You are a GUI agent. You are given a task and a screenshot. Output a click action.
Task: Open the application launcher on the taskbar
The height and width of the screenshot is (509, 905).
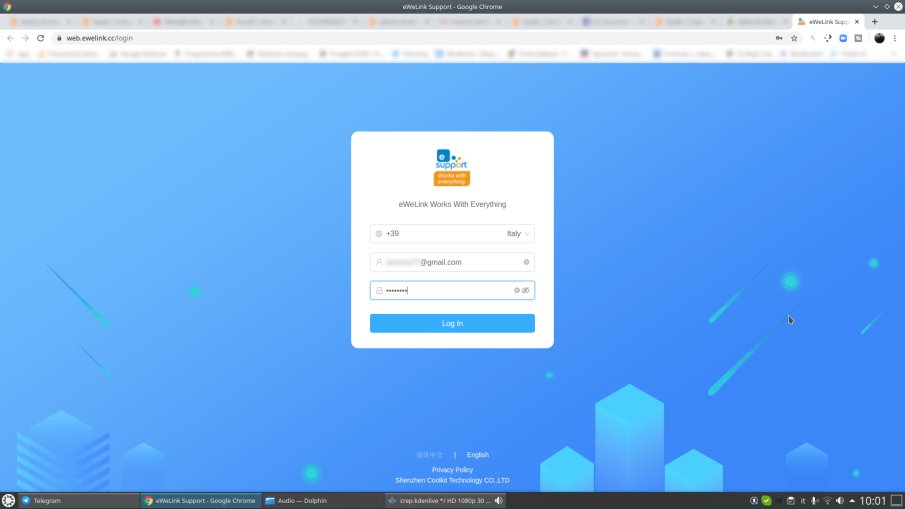(x=8, y=500)
